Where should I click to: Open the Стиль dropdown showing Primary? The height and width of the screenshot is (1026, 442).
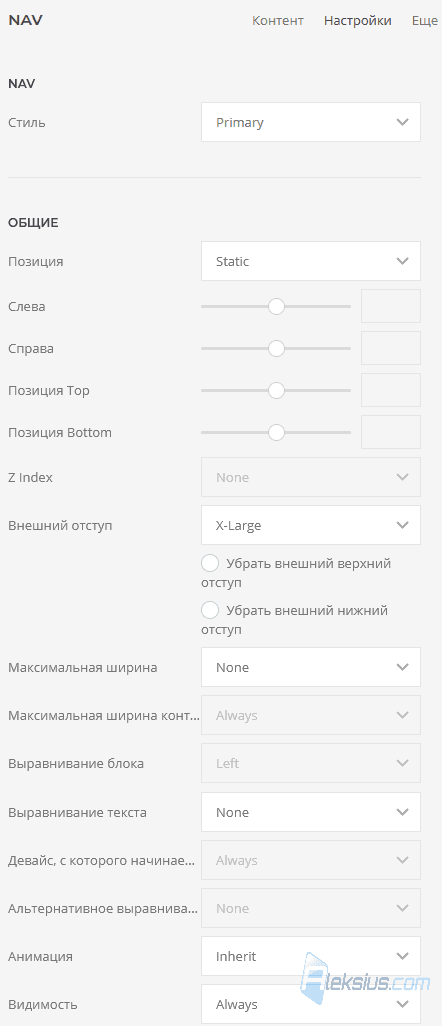point(310,122)
